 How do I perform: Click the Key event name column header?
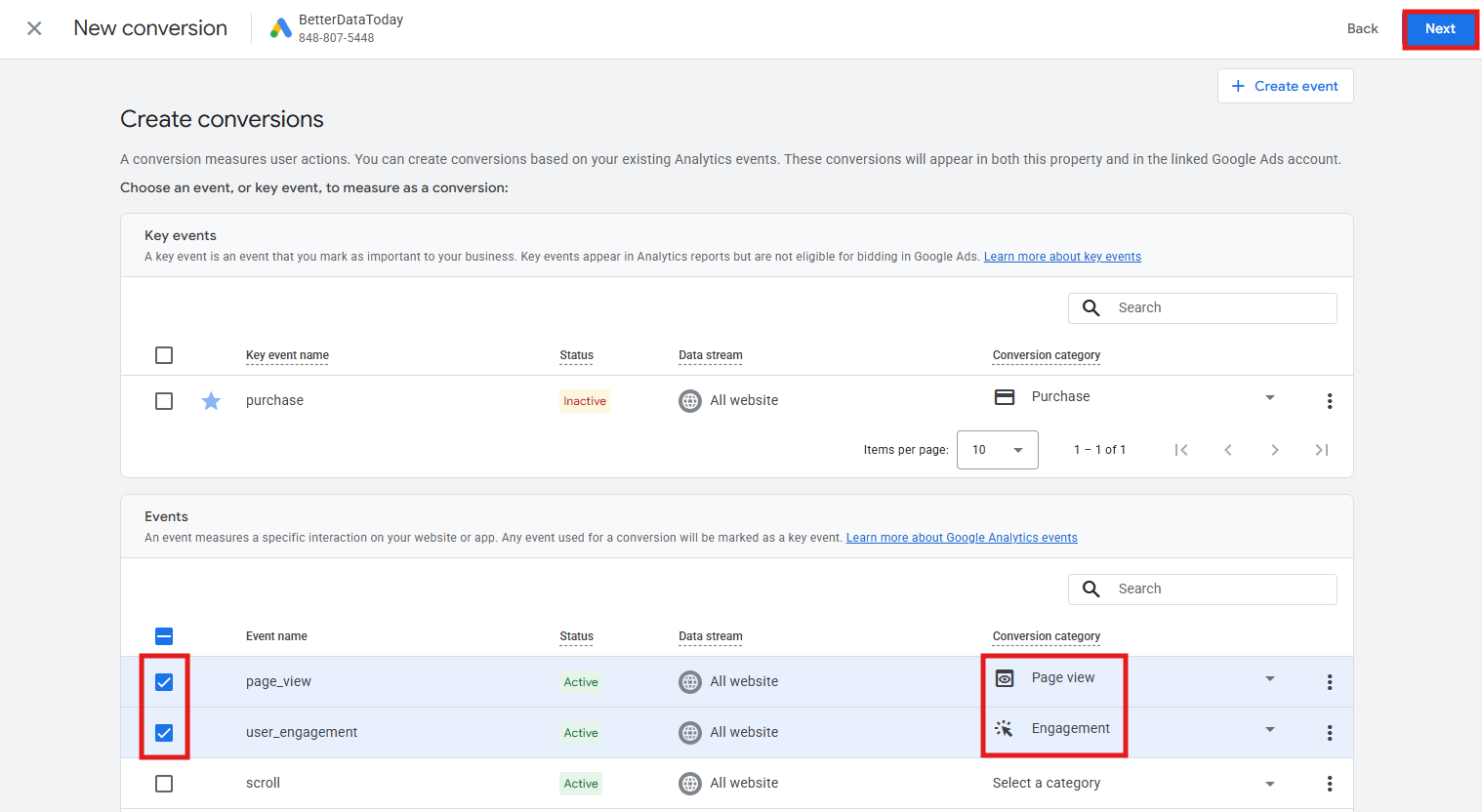[287, 355]
